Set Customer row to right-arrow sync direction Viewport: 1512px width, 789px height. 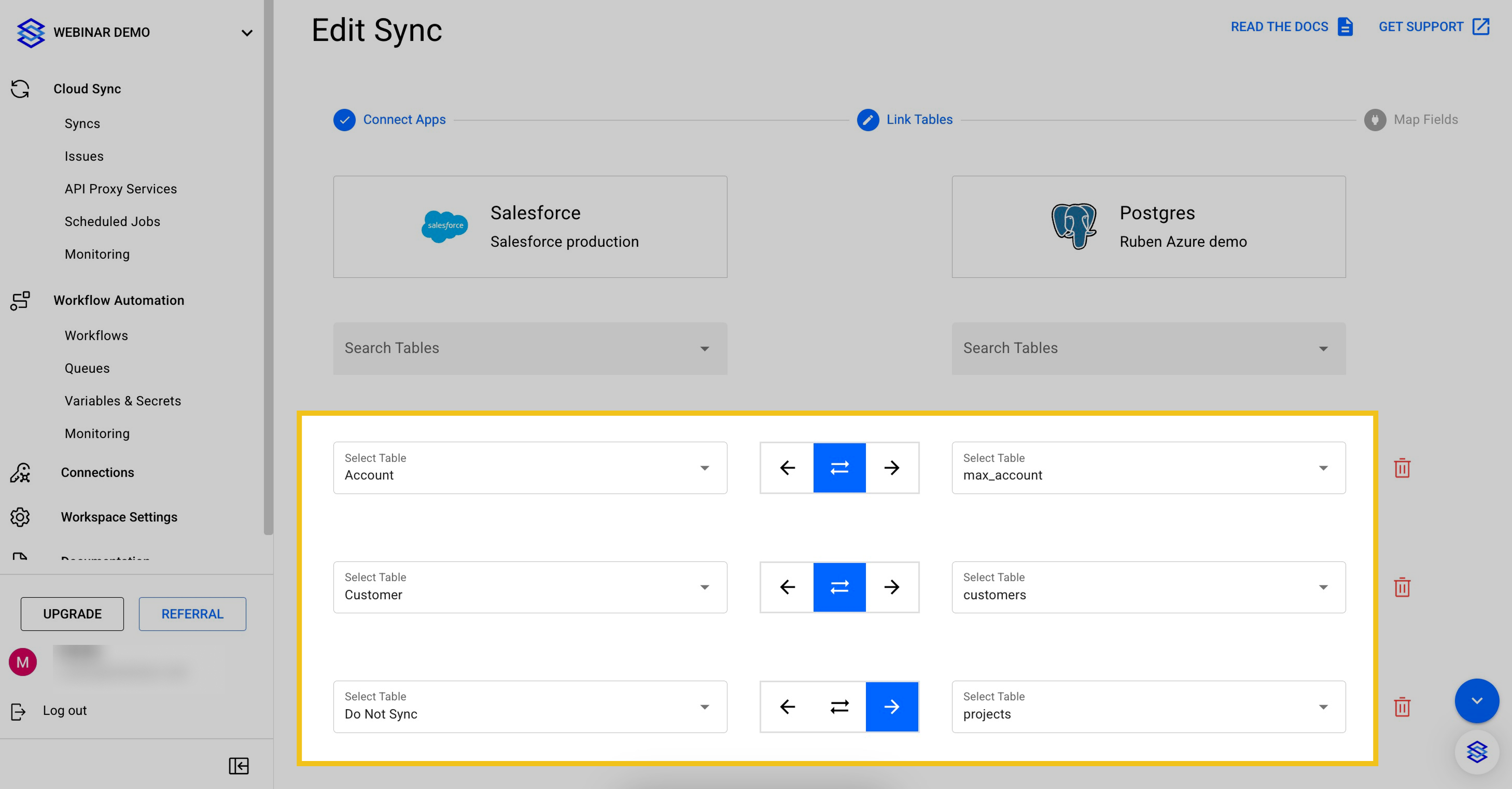coord(891,587)
